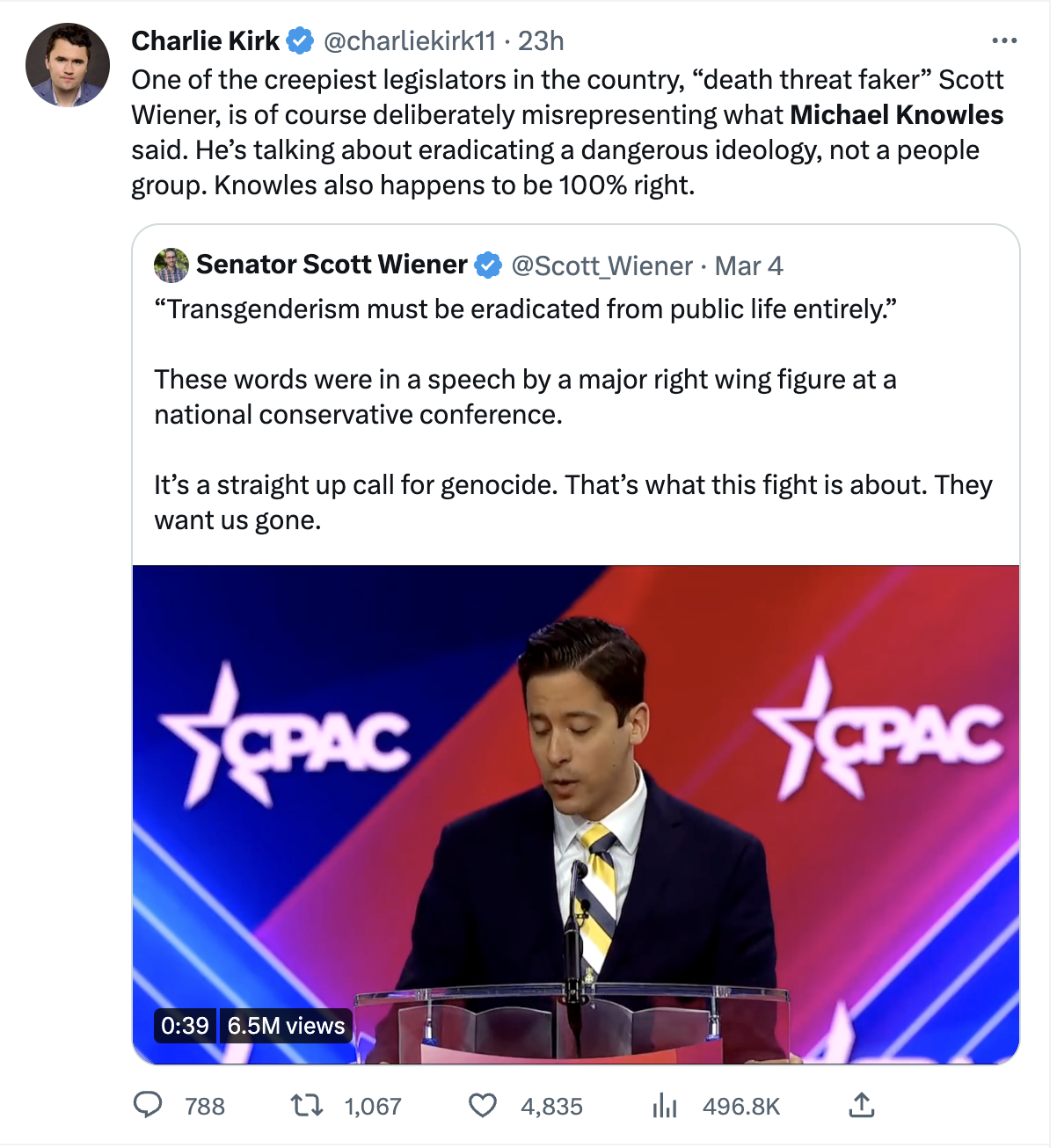Open the Senator Scott Wiener name link
Image resolution: width=1057 pixels, height=1148 pixels.
click(x=332, y=265)
